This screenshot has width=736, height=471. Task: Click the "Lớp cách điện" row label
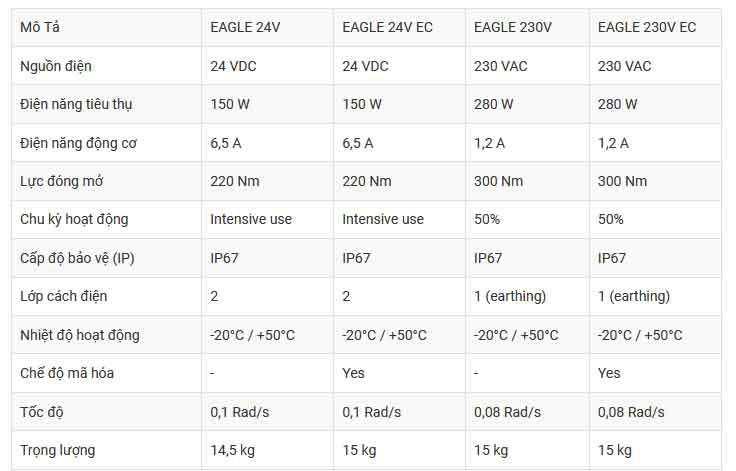tap(64, 296)
